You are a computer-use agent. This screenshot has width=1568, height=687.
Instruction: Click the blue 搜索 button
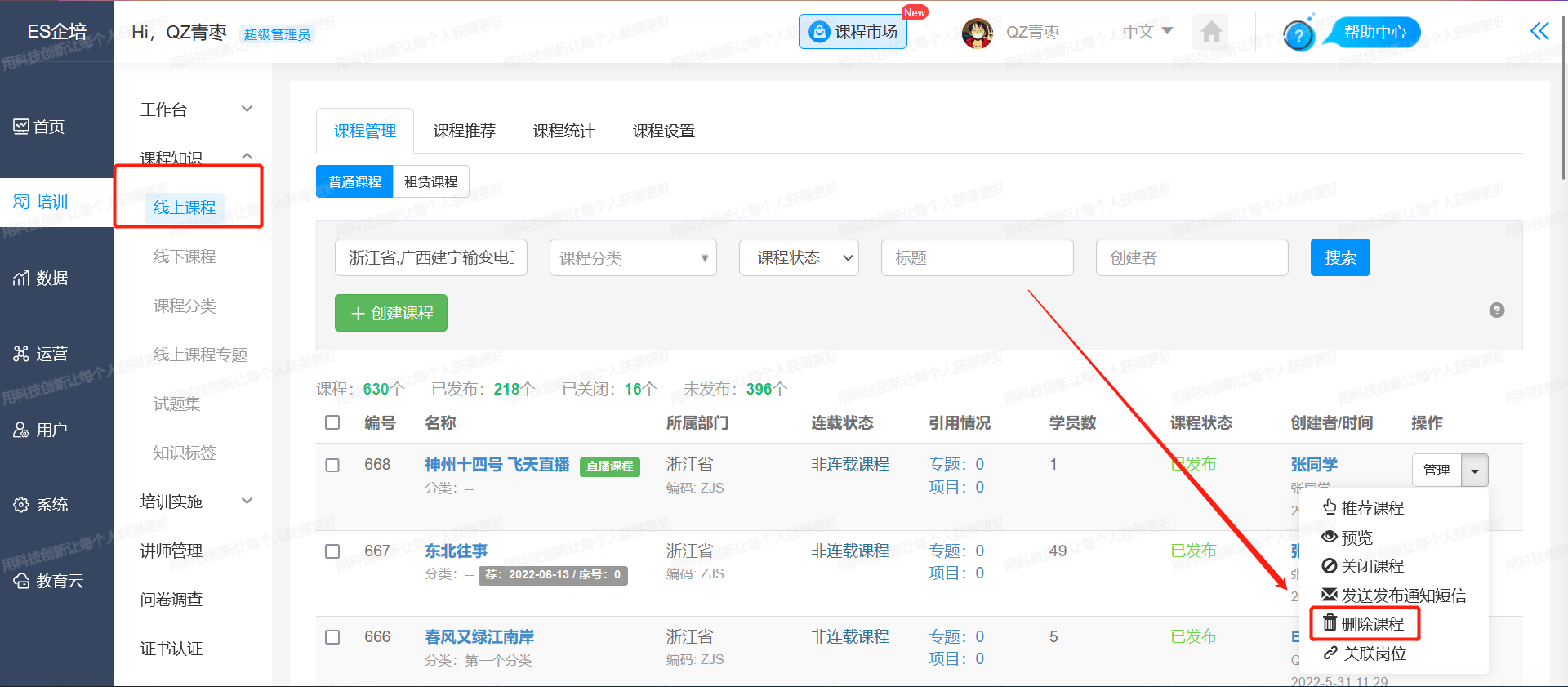coord(1339,258)
